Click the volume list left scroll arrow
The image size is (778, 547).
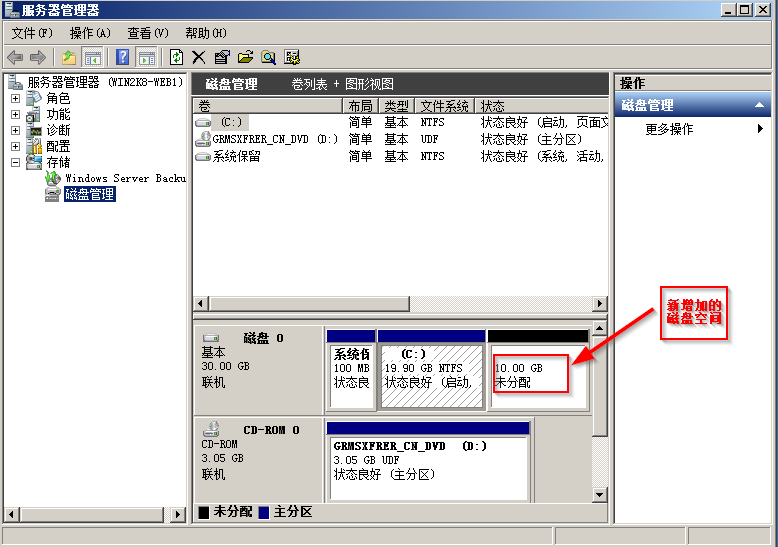[x=200, y=303]
